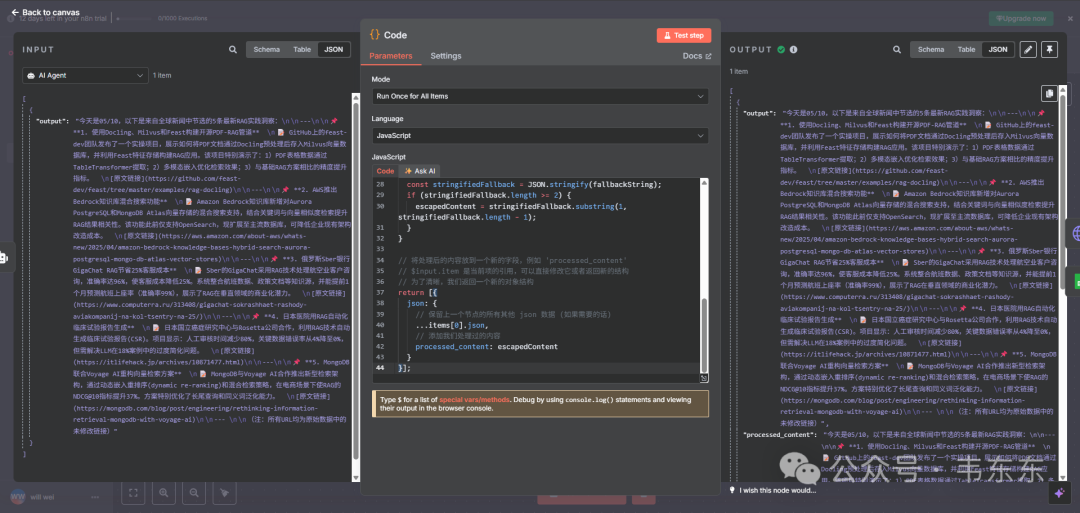Screen dimensions: 1080x513
Task: Click the code editor resize handle icon
Action: click(x=704, y=378)
